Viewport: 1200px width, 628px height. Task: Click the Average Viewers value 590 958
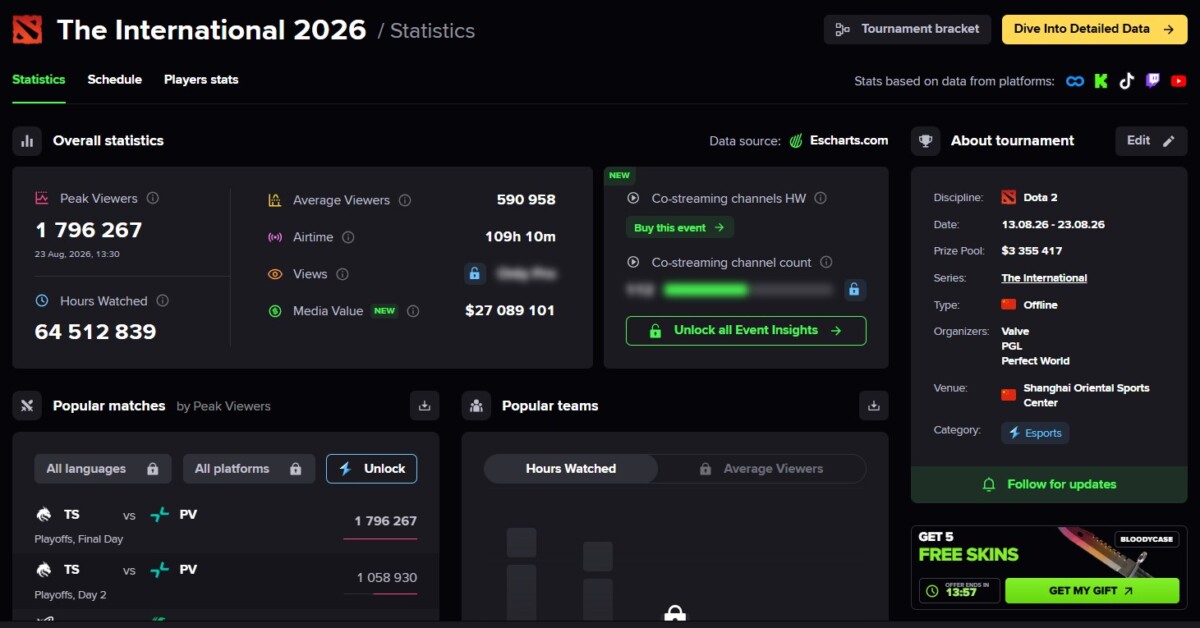pos(526,200)
